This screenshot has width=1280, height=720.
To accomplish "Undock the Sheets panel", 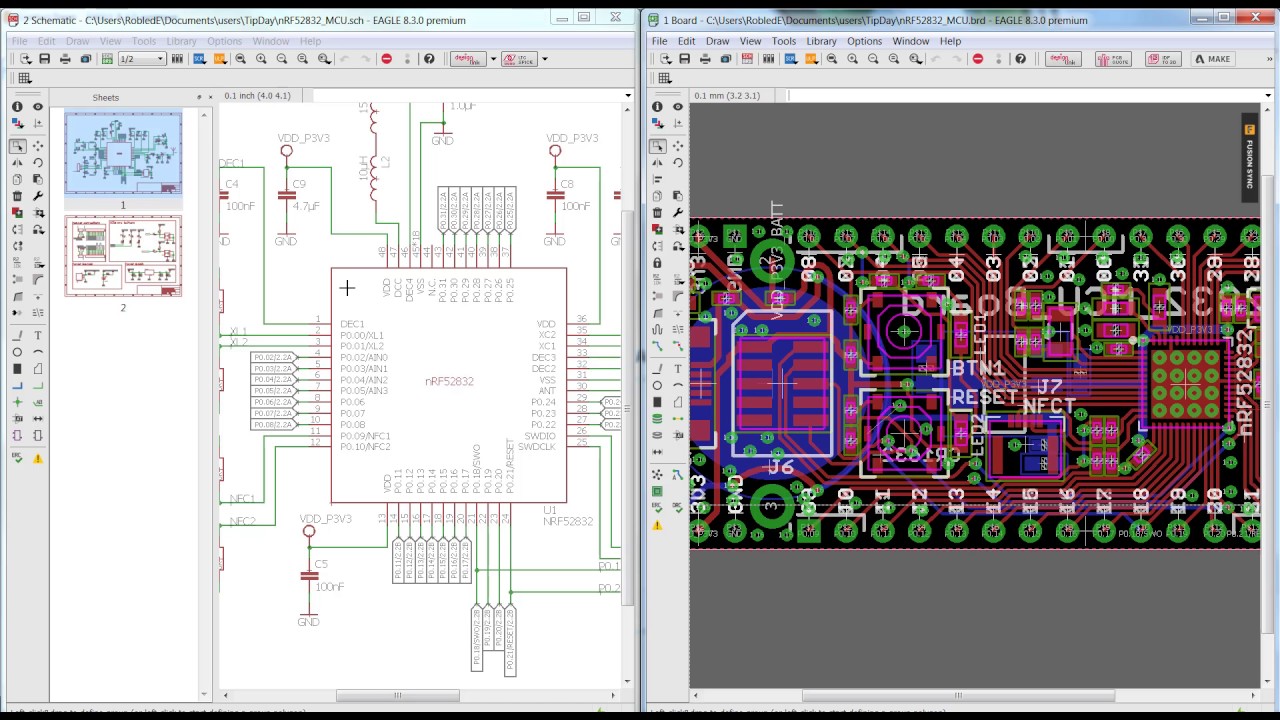I will (199, 97).
